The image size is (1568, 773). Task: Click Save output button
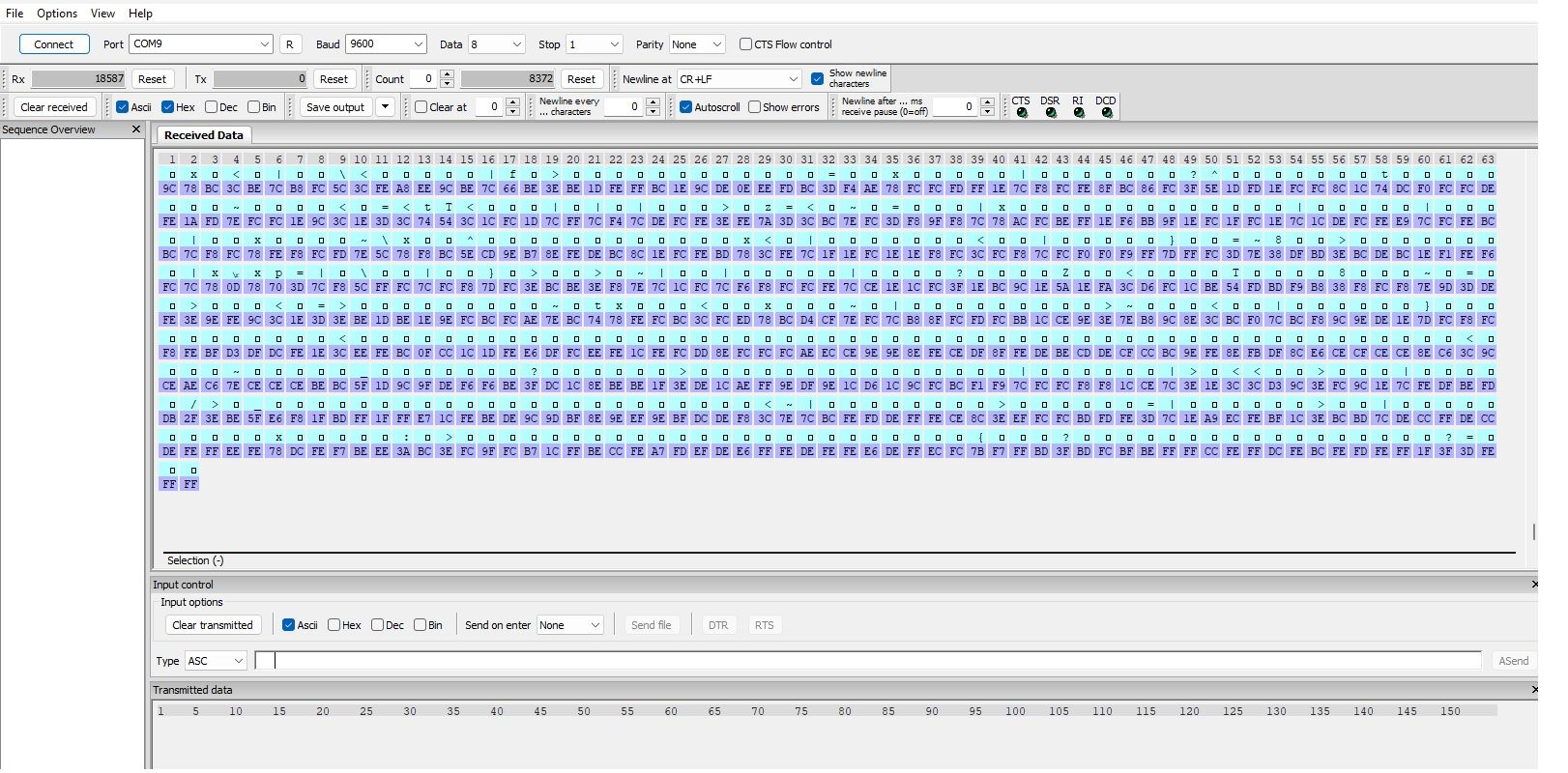pos(335,107)
